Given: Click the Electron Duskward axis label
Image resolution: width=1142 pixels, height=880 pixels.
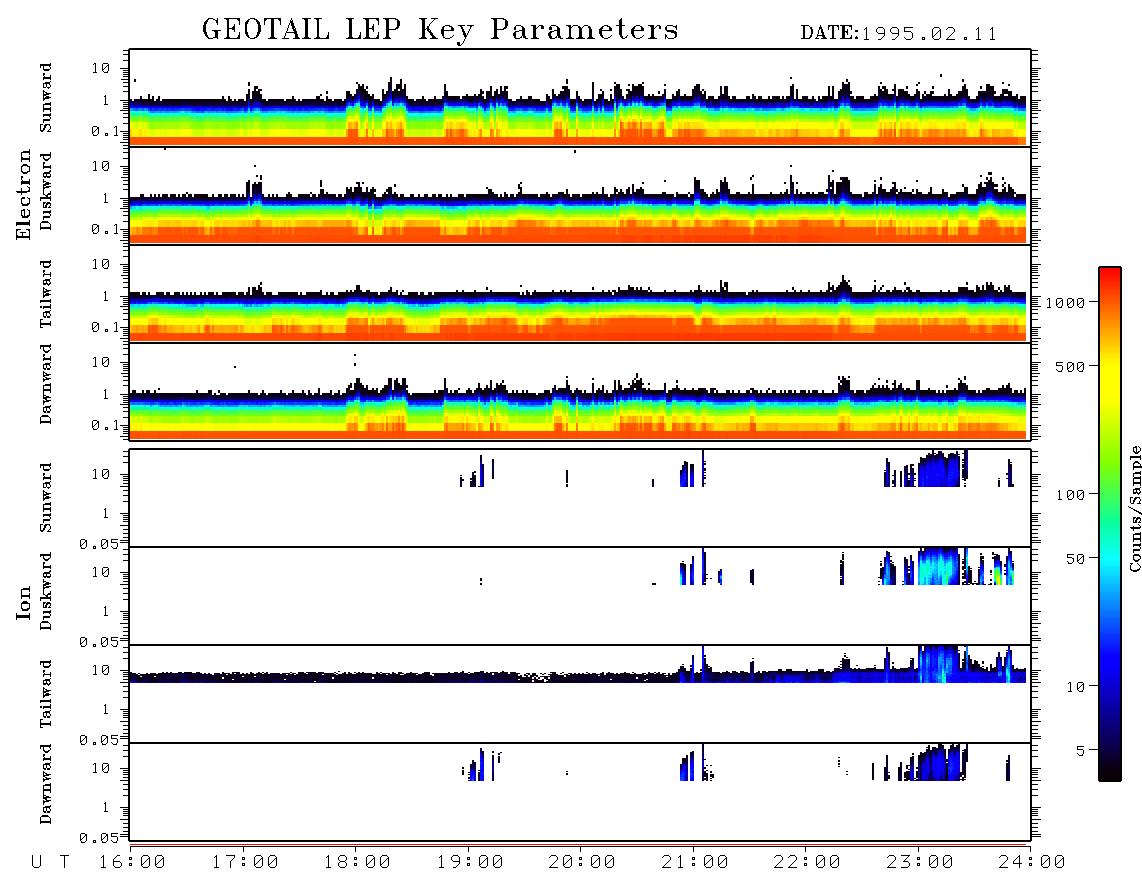Looking at the screenshot, I should pos(46,191).
